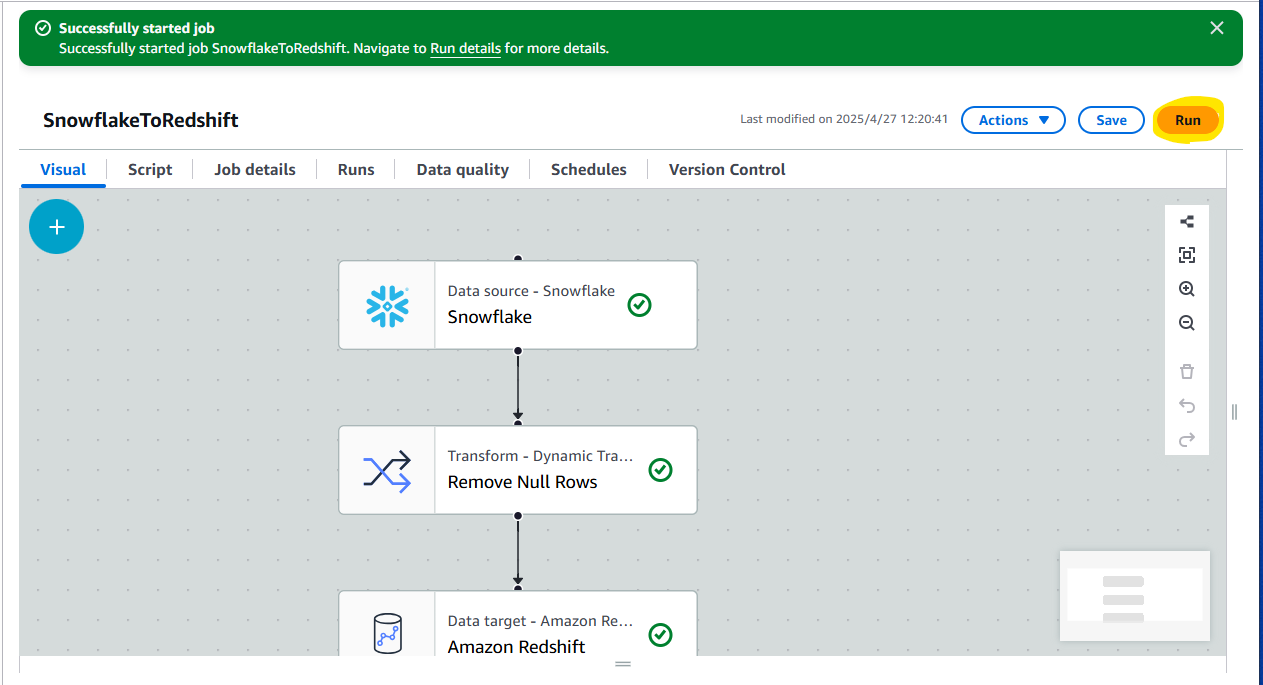1263x685 pixels.
Task: Zoom out on the canvas
Action: pyautogui.click(x=1187, y=323)
